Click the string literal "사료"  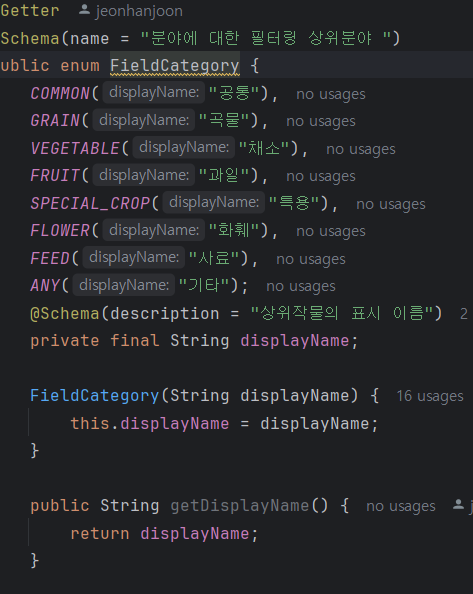[214, 258]
